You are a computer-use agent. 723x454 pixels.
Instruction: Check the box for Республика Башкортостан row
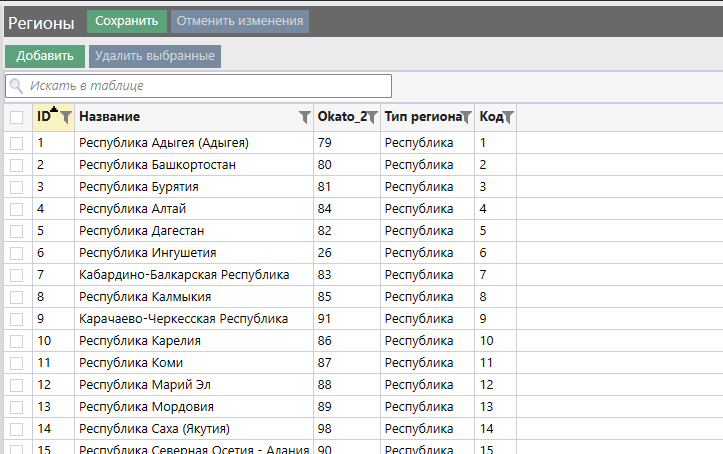(x=17, y=165)
